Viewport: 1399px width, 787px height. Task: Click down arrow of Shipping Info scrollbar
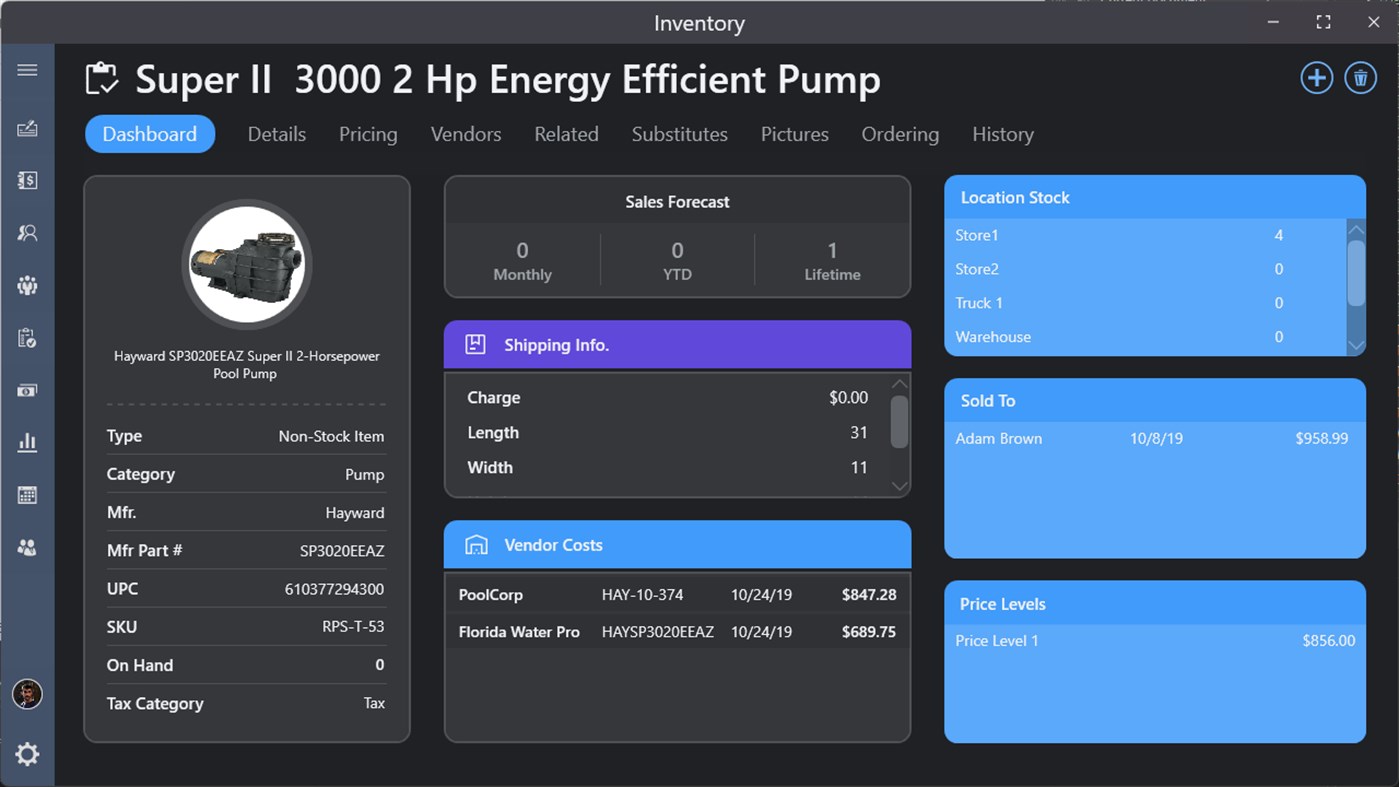(899, 486)
